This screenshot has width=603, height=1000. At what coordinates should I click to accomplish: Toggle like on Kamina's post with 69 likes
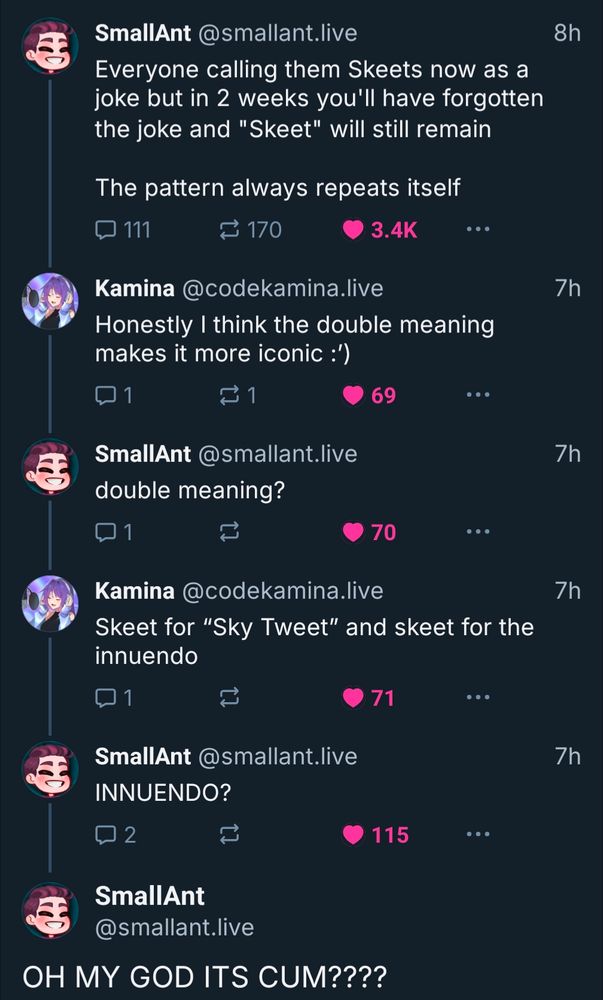click(x=353, y=395)
